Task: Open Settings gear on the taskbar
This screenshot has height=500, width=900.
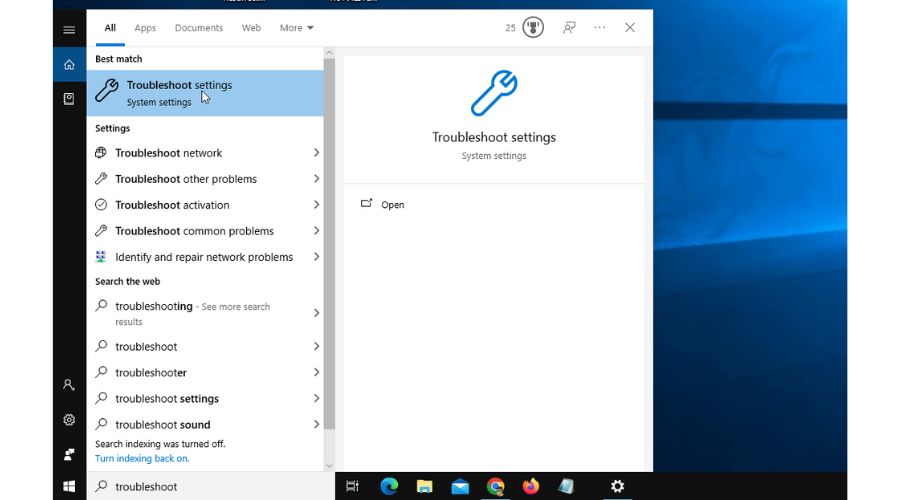Action: [x=617, y=486]
